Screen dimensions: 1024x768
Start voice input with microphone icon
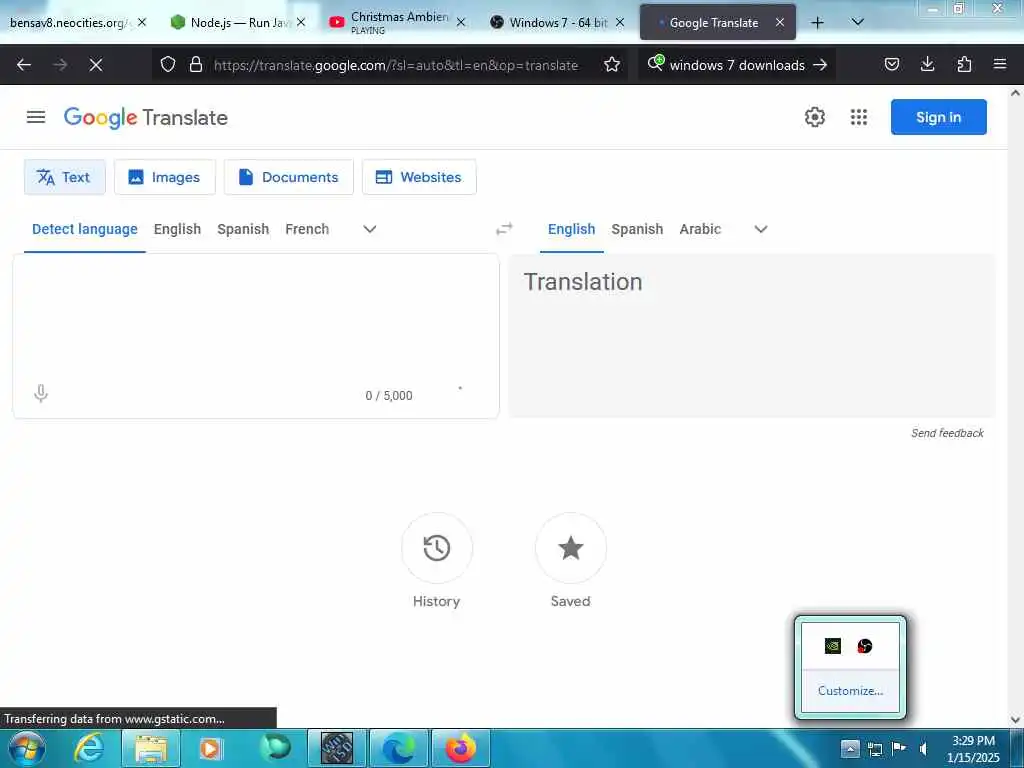[41, 393]
